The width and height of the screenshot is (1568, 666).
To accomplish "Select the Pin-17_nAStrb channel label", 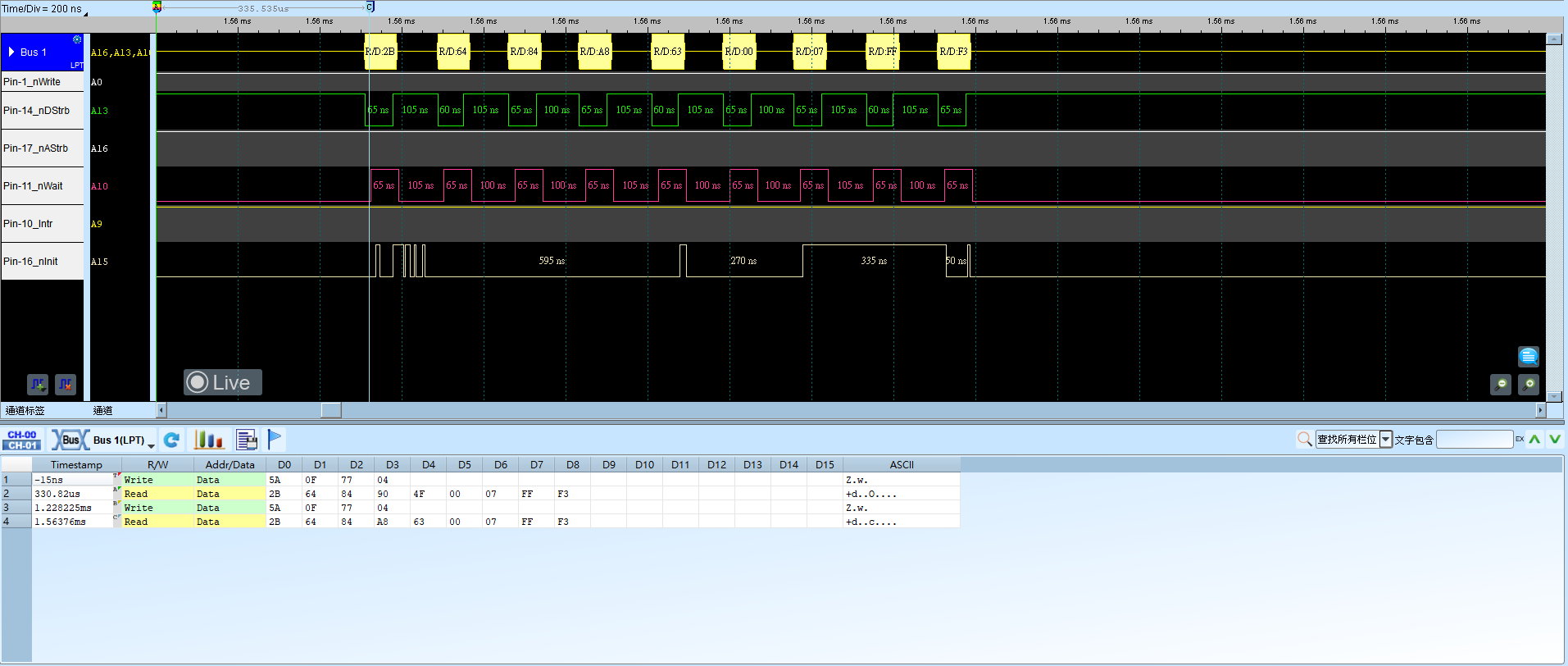I will click(43, 148).
